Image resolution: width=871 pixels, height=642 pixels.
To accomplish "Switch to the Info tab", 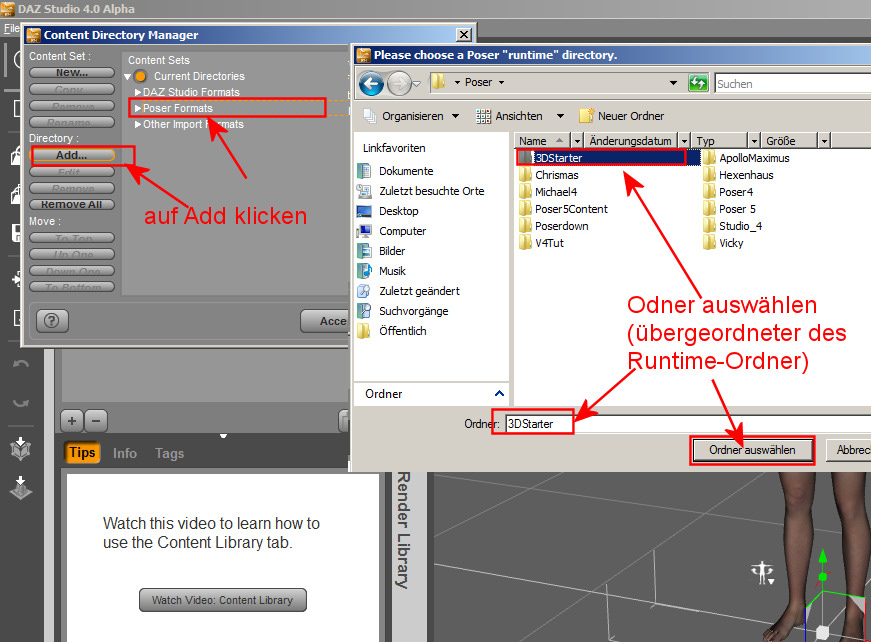I will click(x=125, y=454).
